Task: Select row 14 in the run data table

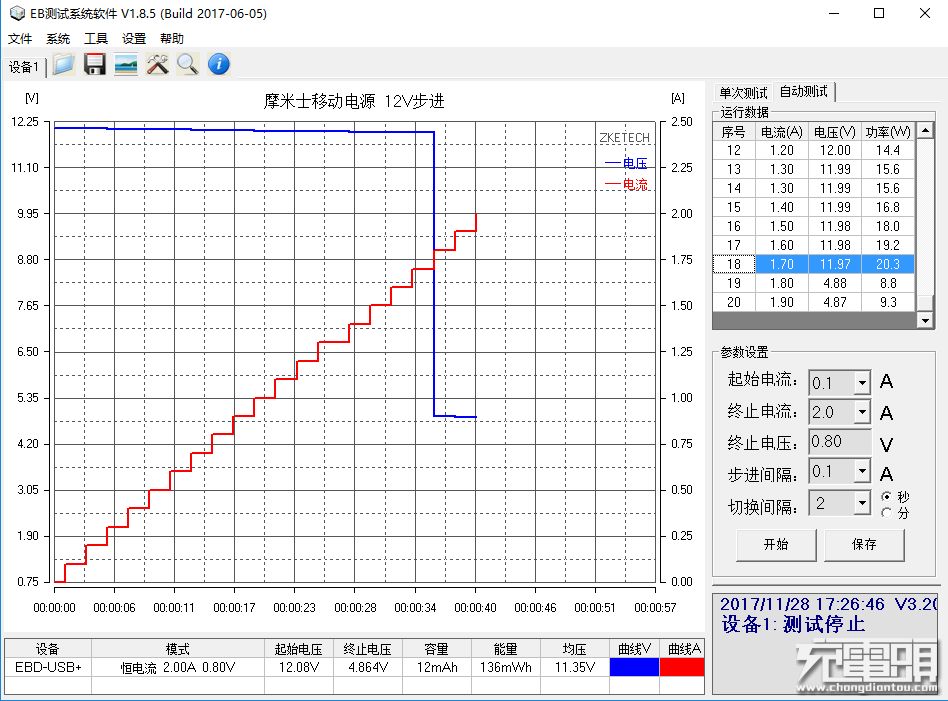Action: (814, 188)
